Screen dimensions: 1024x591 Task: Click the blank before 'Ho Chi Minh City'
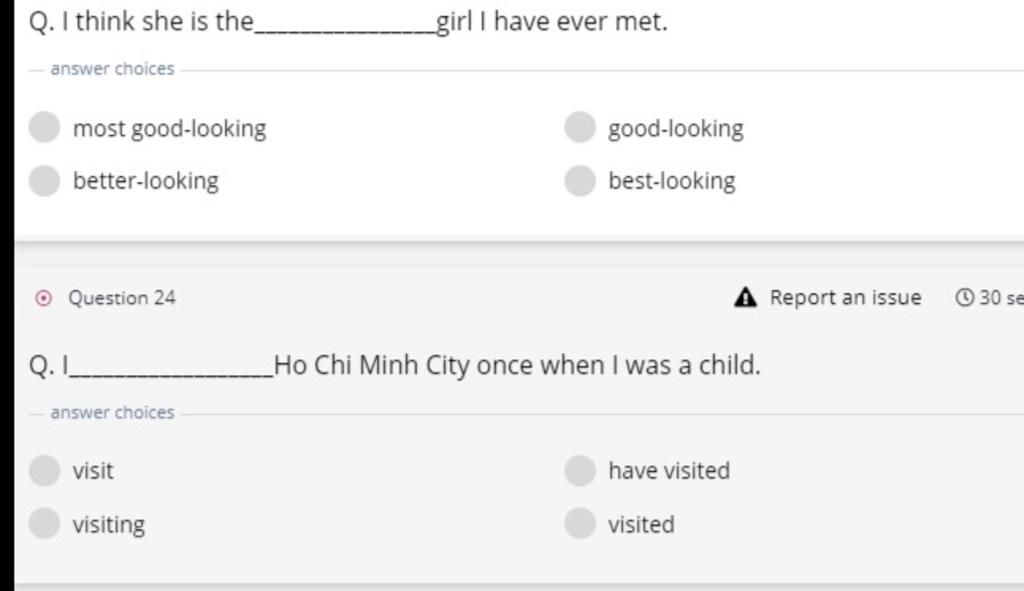click(x=170, y=367)
